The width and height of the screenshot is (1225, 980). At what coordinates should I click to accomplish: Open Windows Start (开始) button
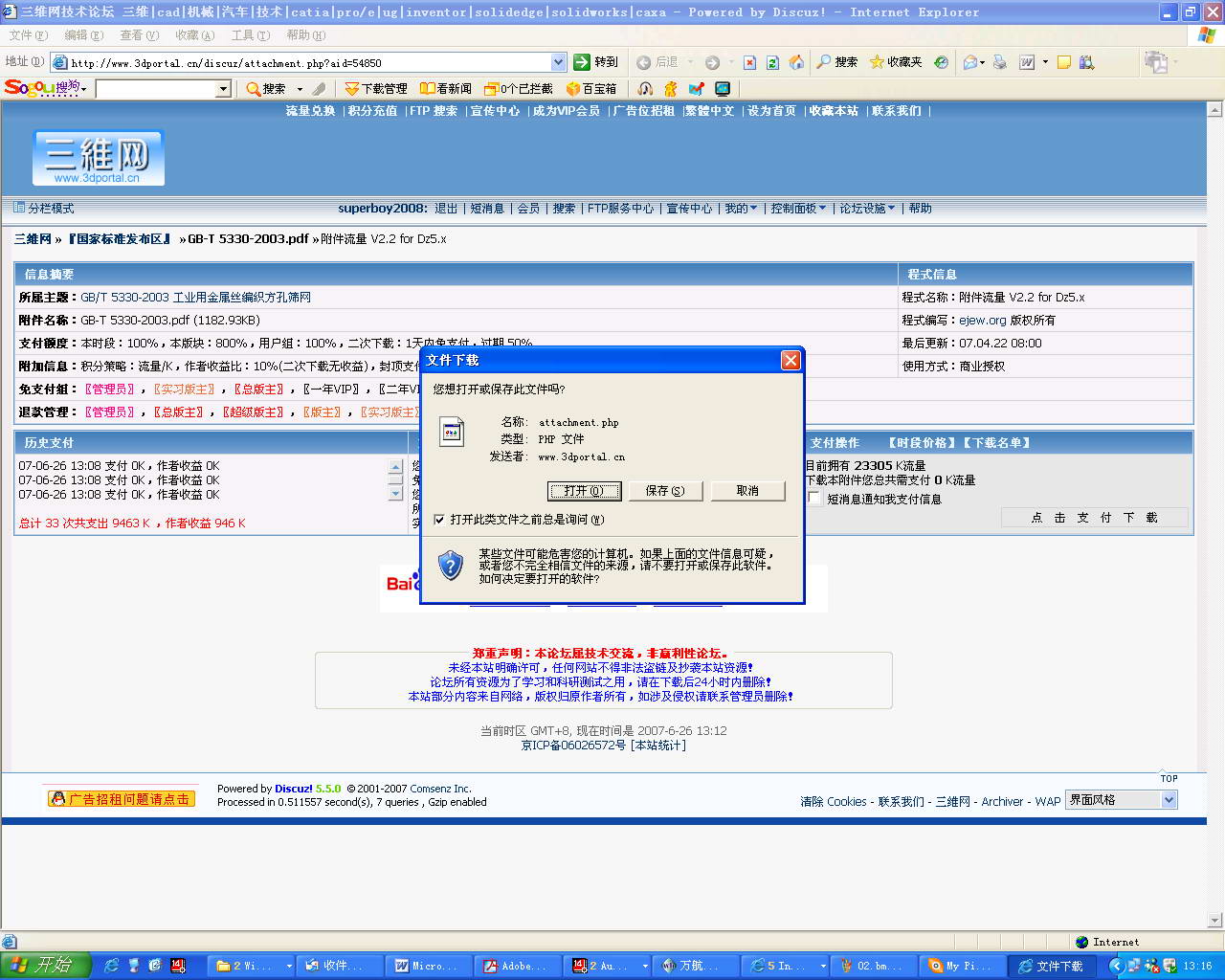point(45,966)
